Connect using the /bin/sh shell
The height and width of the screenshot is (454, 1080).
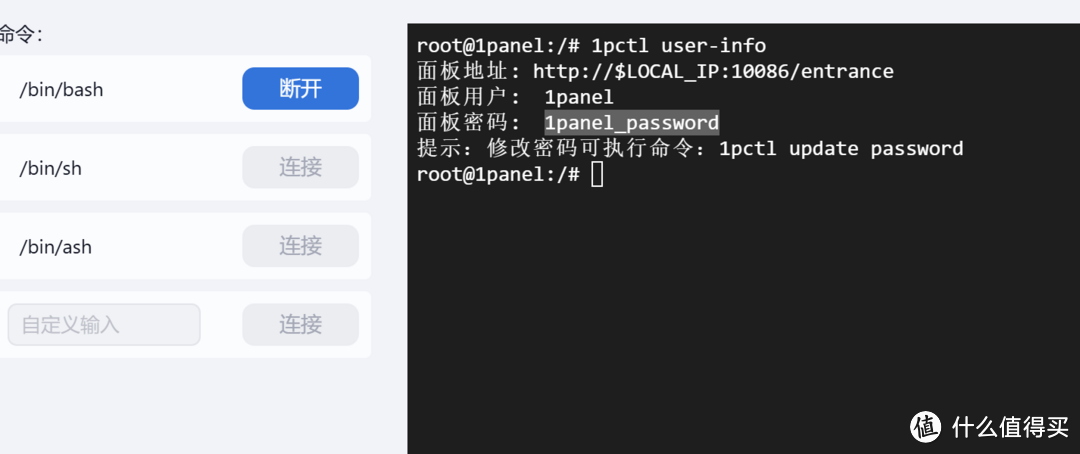300,167
